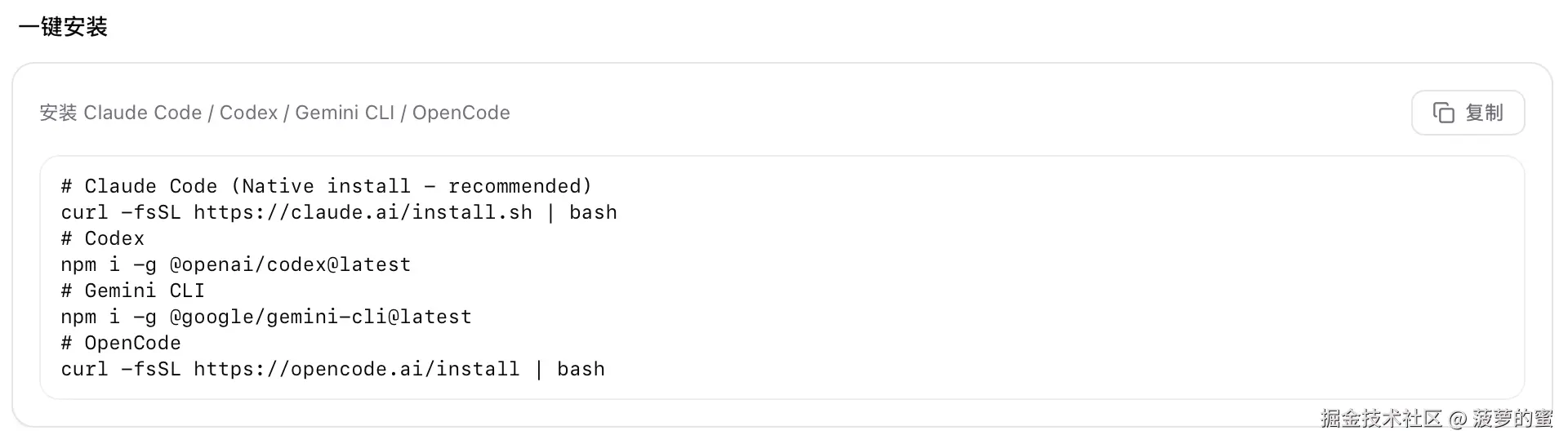
Task: Click 'npm' in the Codex install command
Action: coord(78,264)
